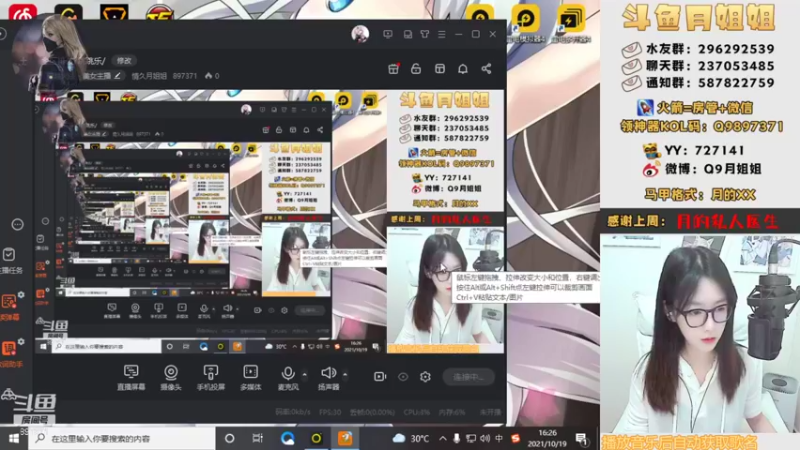Open the layout panel icon

pyautogui.click(x=440, y=68)
